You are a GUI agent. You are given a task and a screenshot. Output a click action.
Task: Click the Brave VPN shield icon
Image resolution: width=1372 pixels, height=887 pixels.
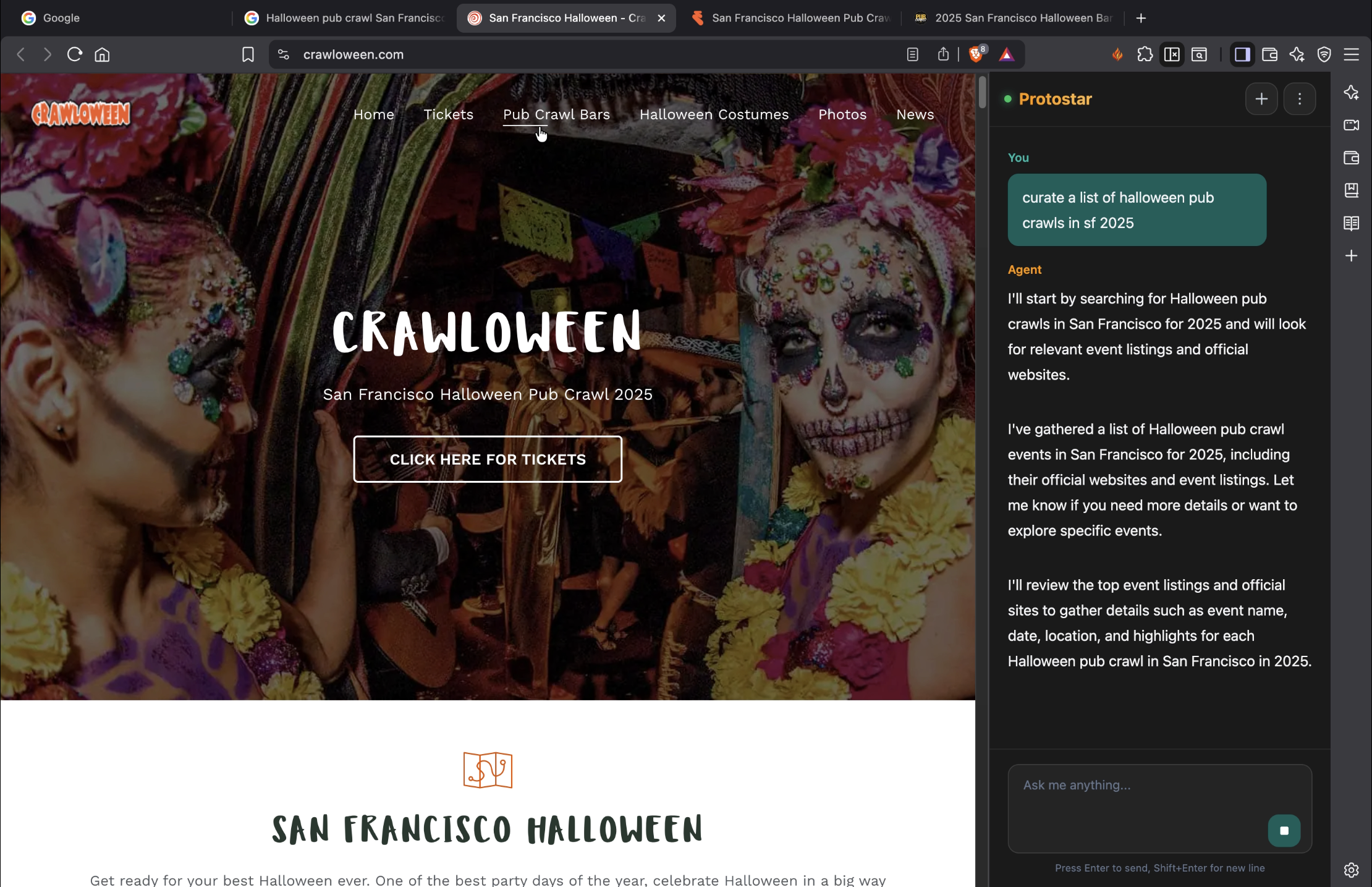(x=1324, y=55)
